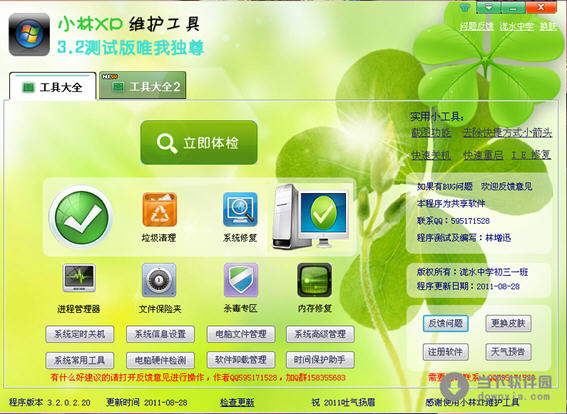Click the 检查更新 check update link
The image size is (567, 414).
(237, 402)
